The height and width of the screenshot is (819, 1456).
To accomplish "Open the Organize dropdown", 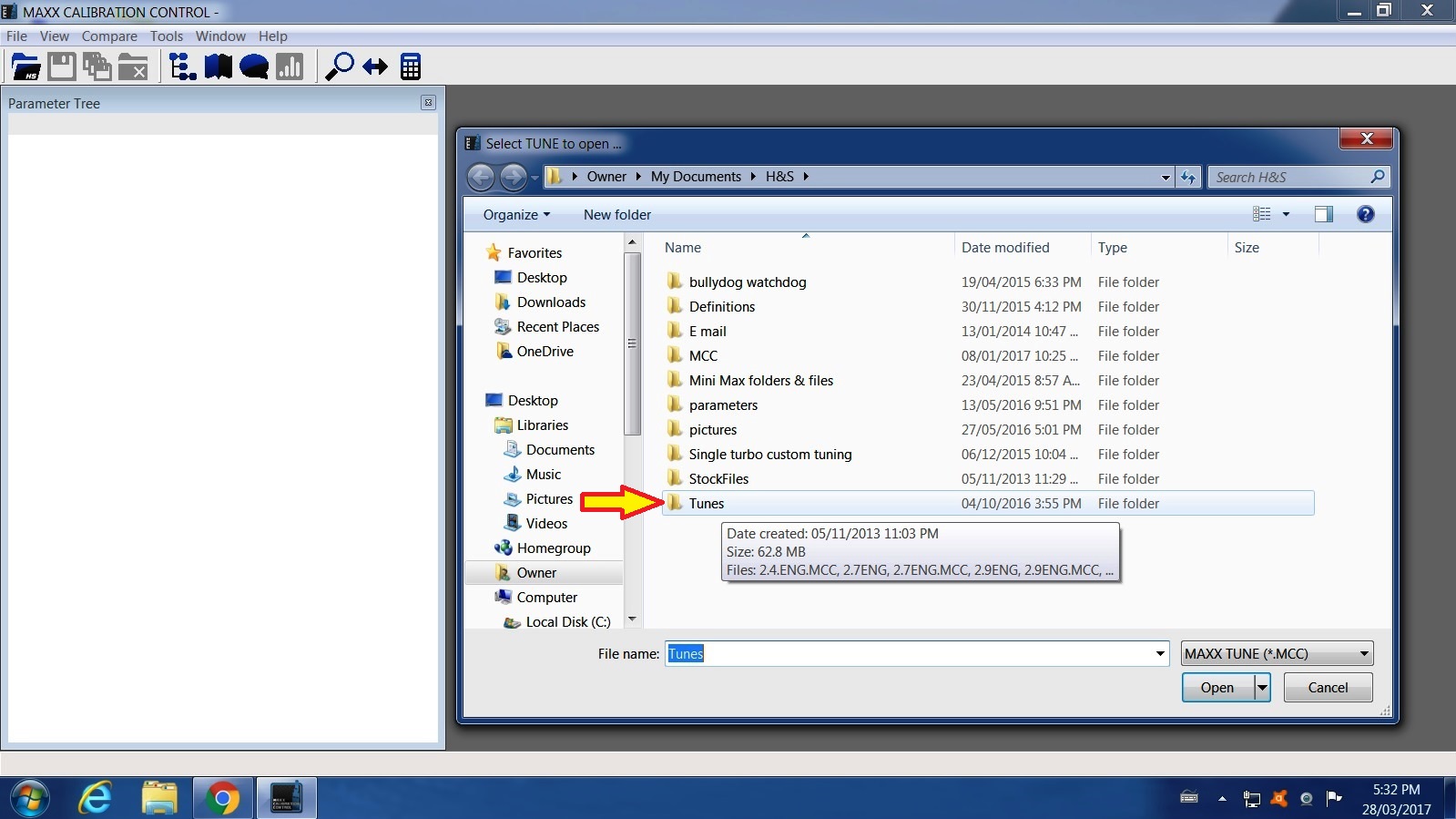I will pyautogui.click(x=516, y=215).
